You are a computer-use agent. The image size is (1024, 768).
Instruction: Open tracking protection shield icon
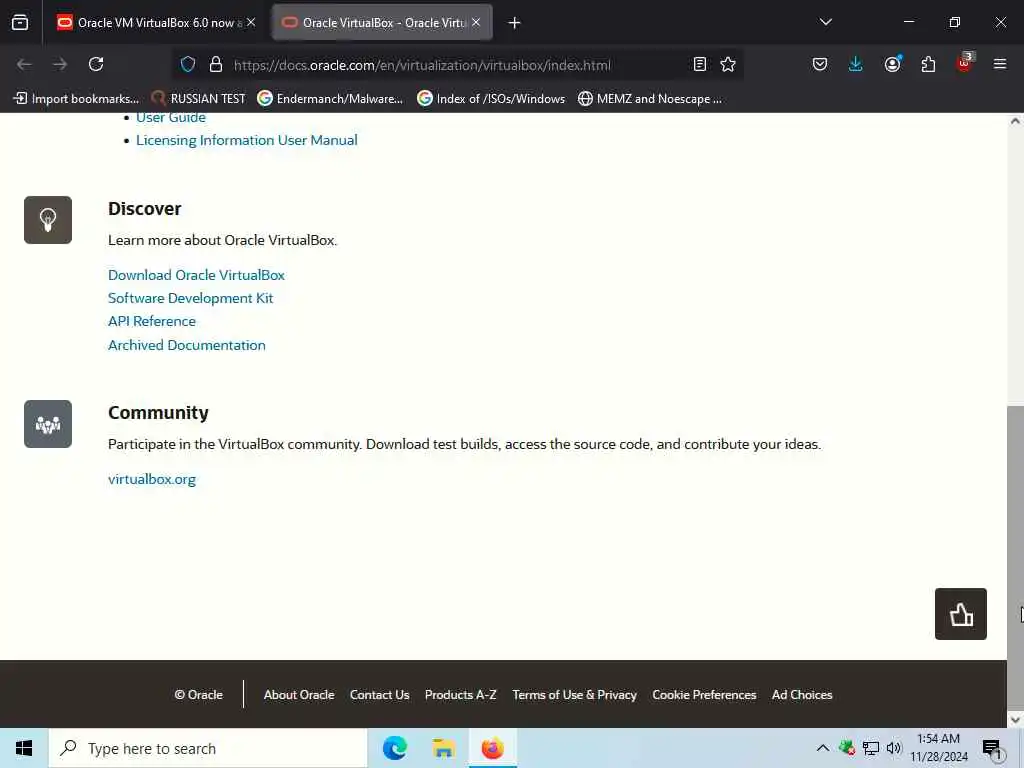coord(188,64)
